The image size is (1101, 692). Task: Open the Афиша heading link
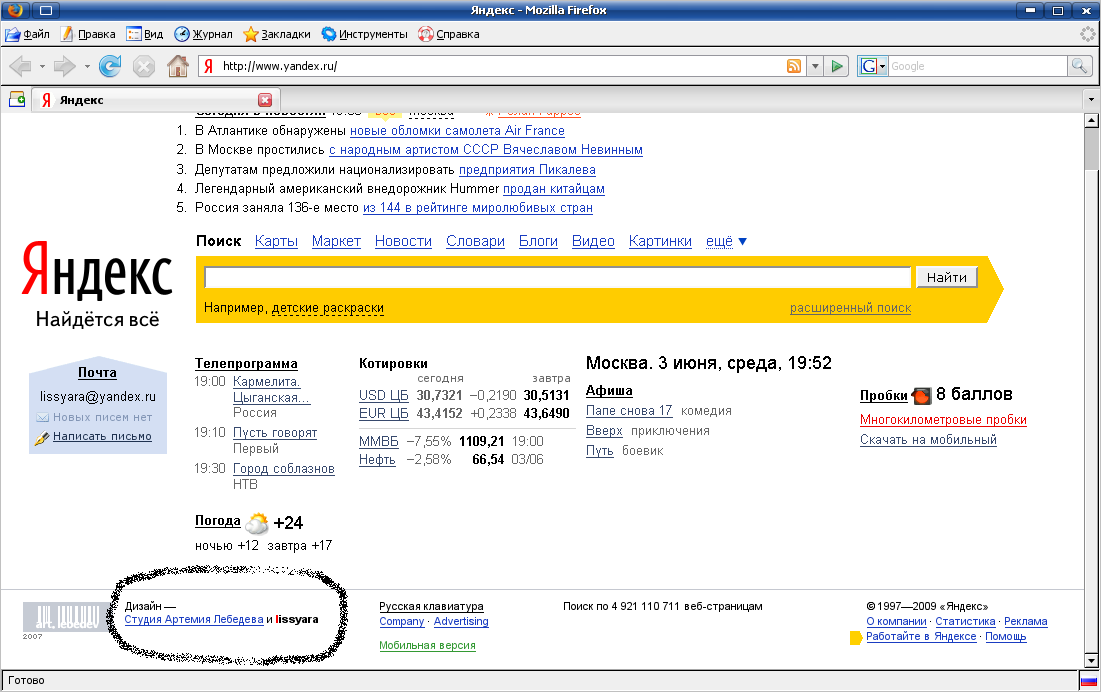click(609, 391)
